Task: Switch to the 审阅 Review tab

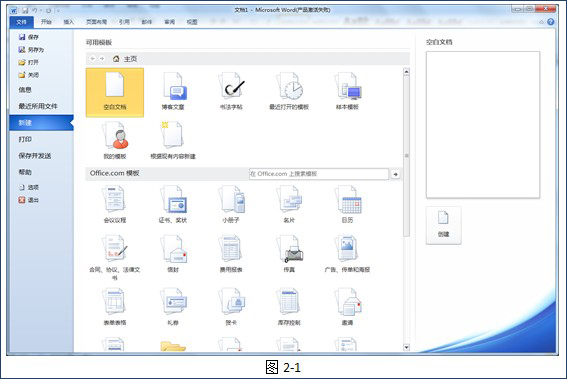Action: point(169,22)
